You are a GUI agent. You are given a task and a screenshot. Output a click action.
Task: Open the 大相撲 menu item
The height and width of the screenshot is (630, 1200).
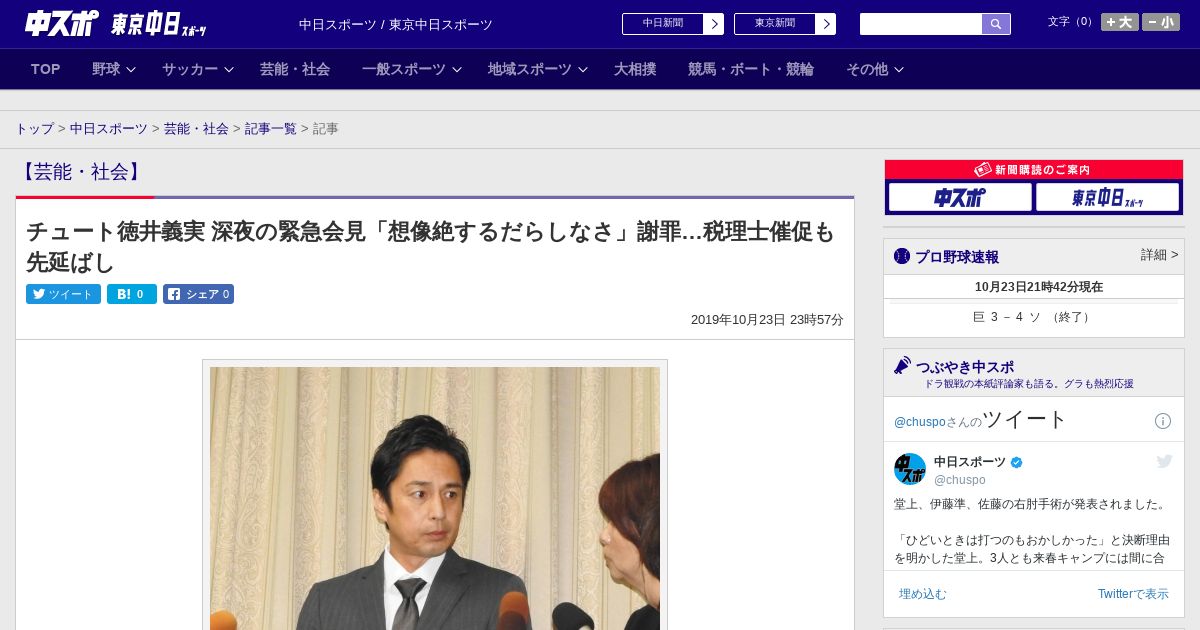tap(635, 69)
